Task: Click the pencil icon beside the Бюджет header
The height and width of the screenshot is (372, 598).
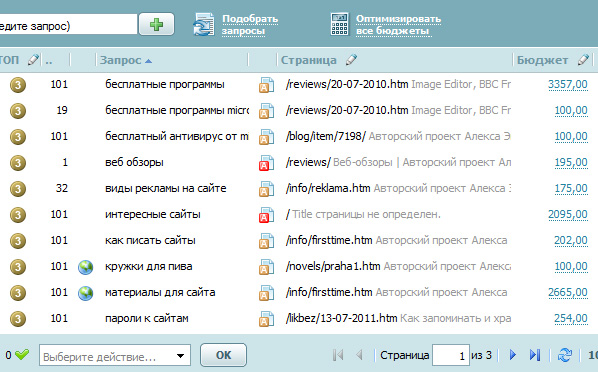Action: tap(583, 60)
